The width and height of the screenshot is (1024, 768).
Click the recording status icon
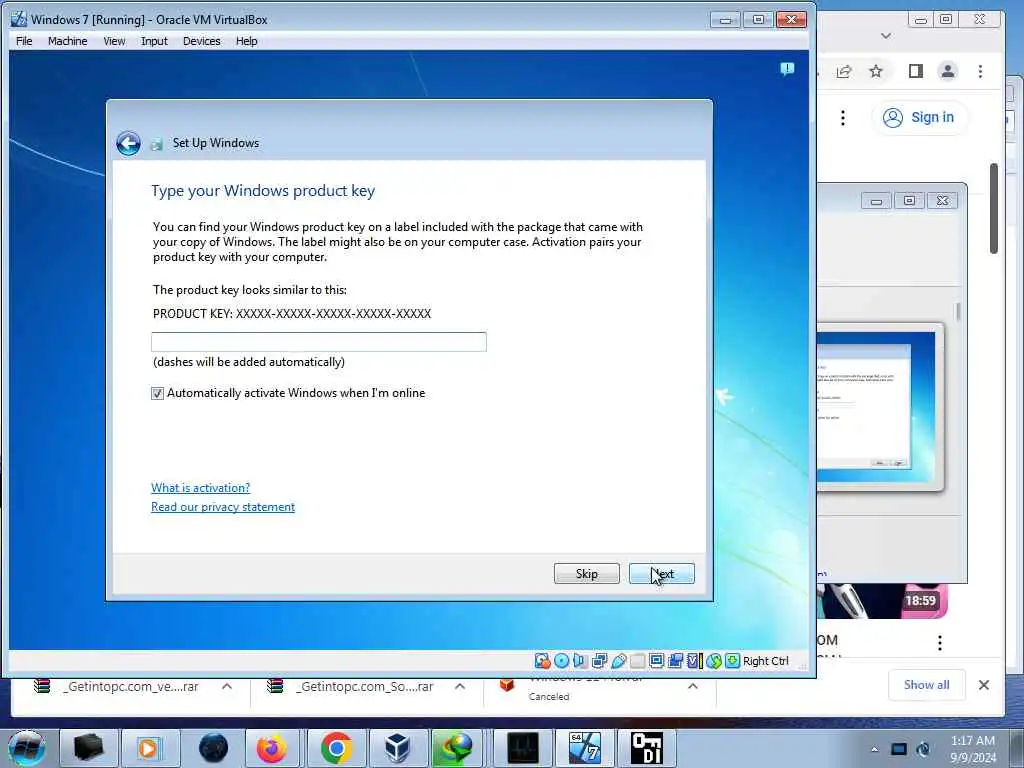point(675,661)
